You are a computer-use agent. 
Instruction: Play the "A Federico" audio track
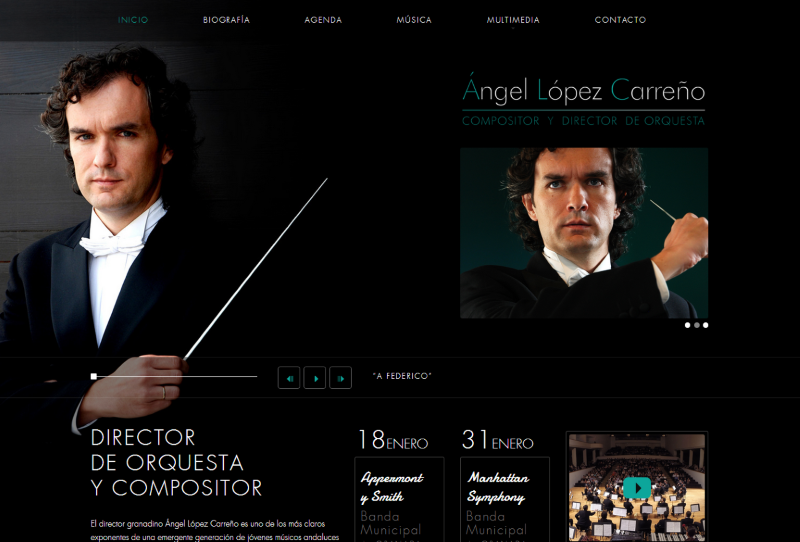click(x=315, y=378)
